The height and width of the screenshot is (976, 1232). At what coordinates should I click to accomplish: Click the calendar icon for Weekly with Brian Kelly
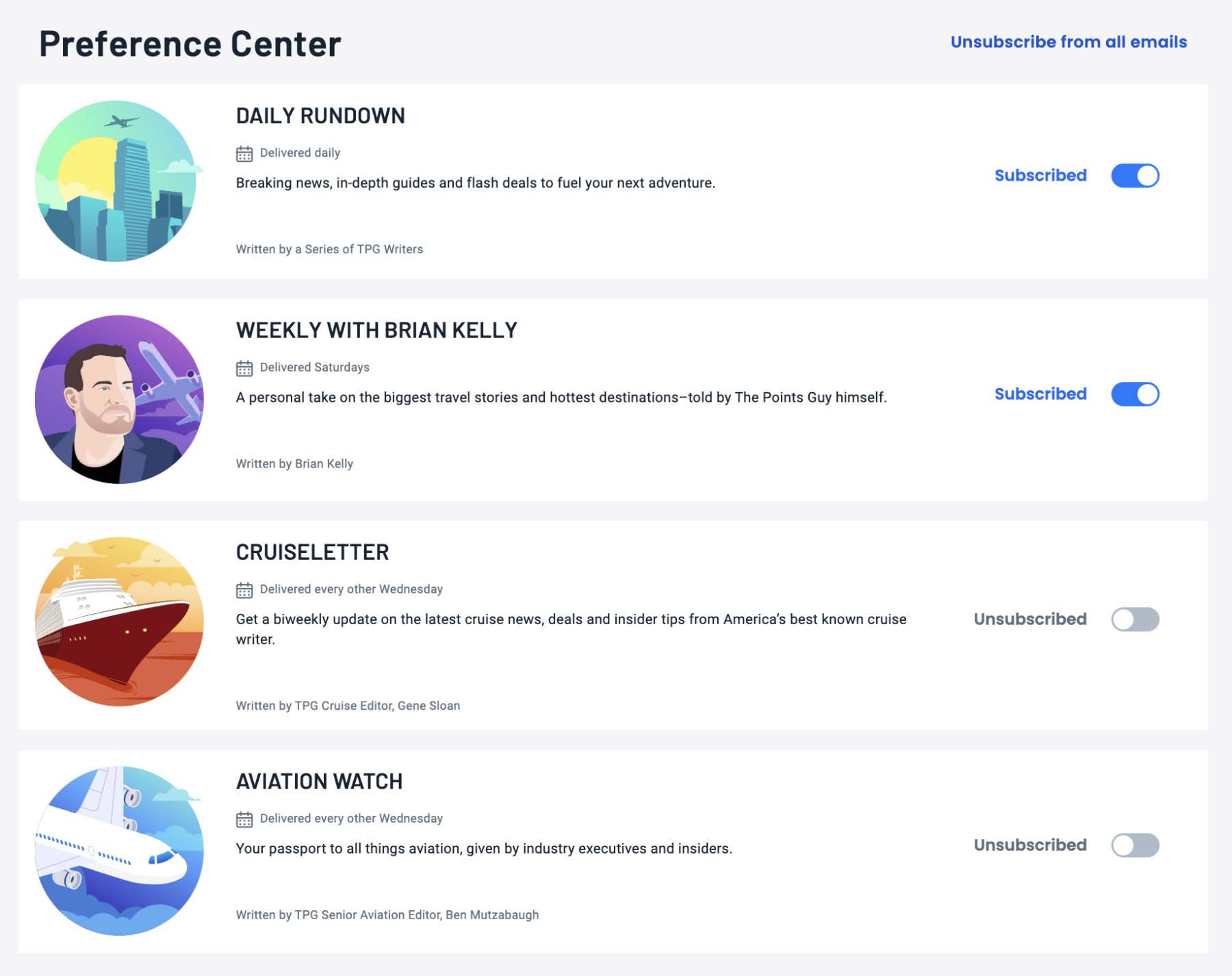point(245,368)
